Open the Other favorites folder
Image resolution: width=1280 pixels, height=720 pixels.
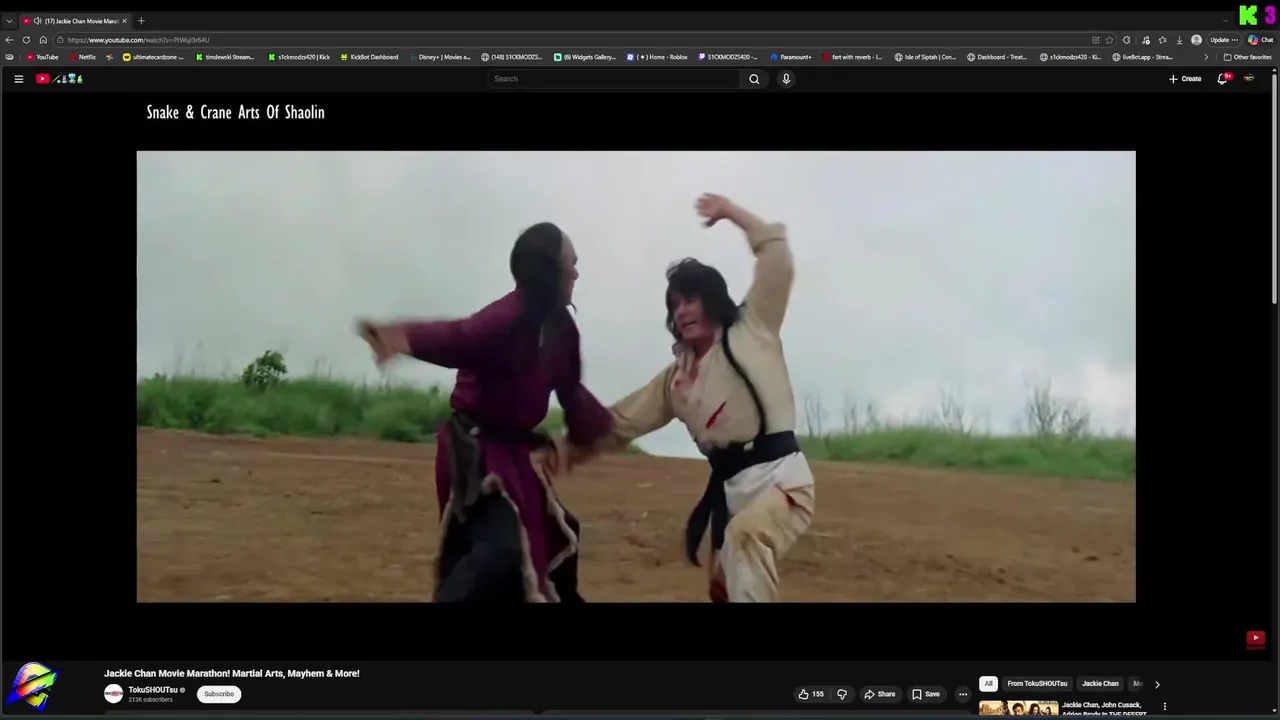coord(1247,57)
